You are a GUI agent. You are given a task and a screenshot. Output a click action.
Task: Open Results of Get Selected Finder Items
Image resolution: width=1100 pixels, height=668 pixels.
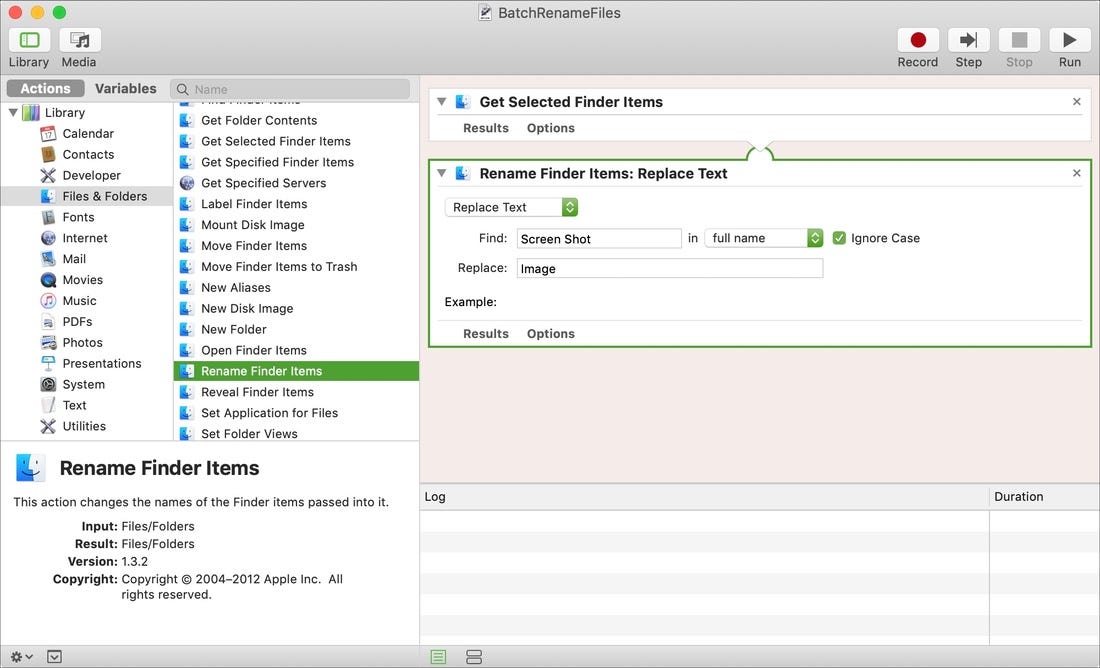tap(485, 128)
